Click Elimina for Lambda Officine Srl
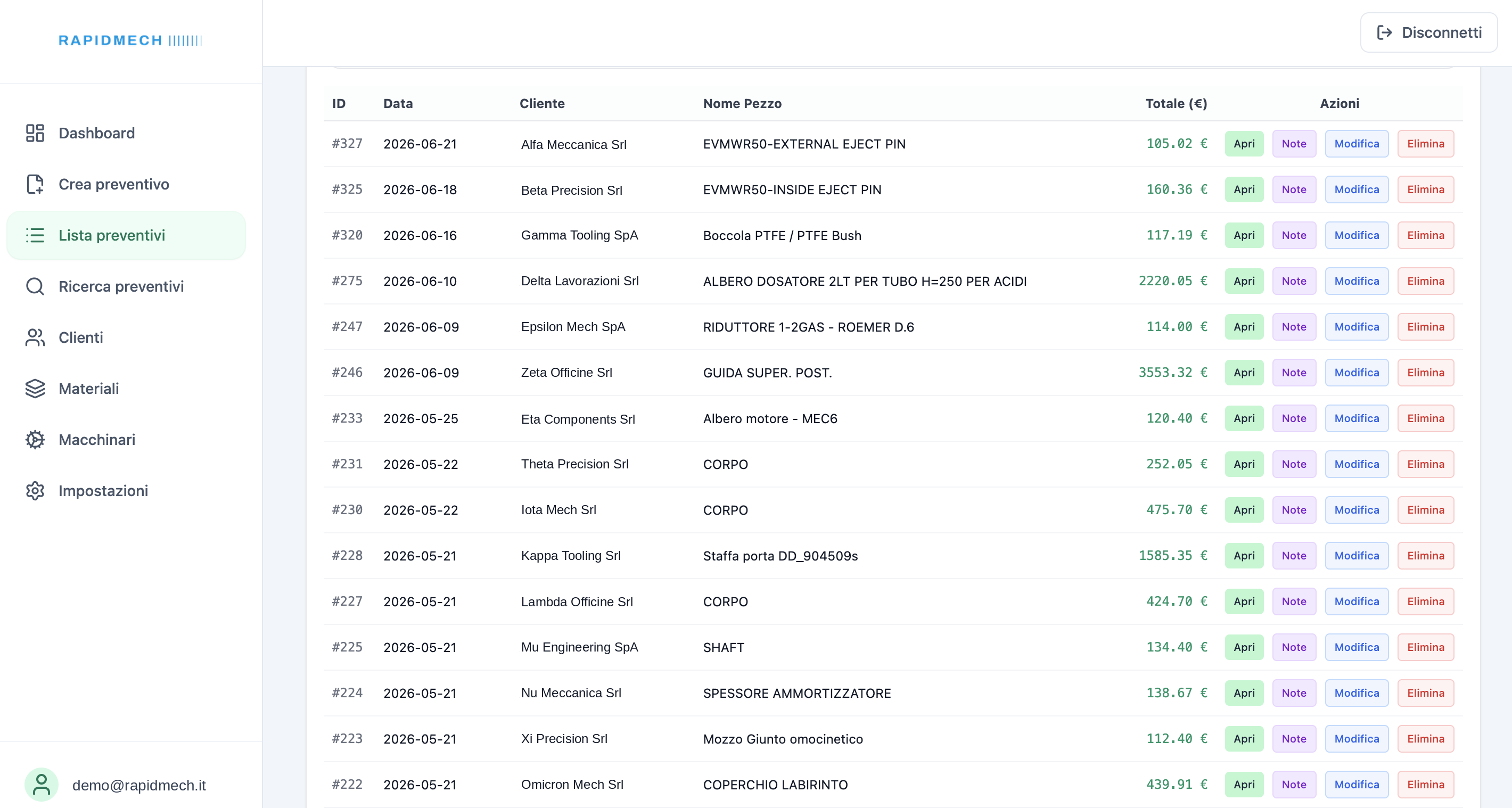 coord(1425,601)
